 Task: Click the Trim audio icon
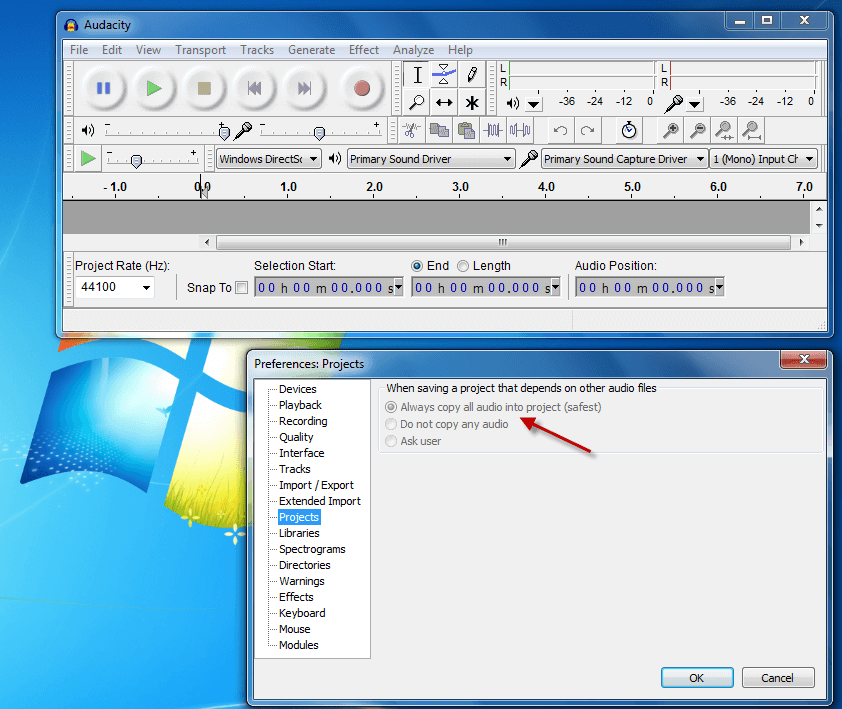[492, 131]
